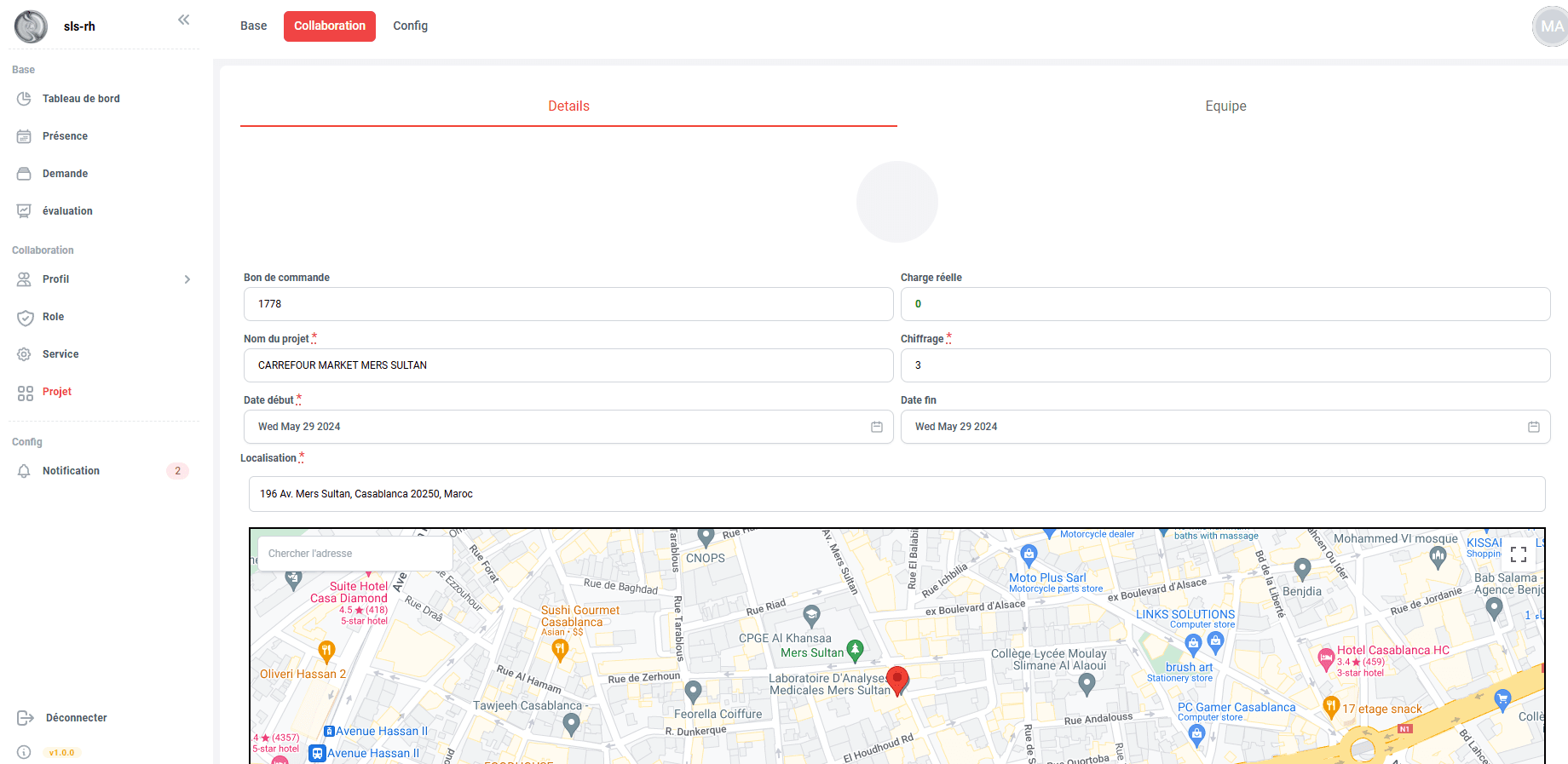Open the MA user avatar menu
1568x764 pixels.
[1551, 26]
